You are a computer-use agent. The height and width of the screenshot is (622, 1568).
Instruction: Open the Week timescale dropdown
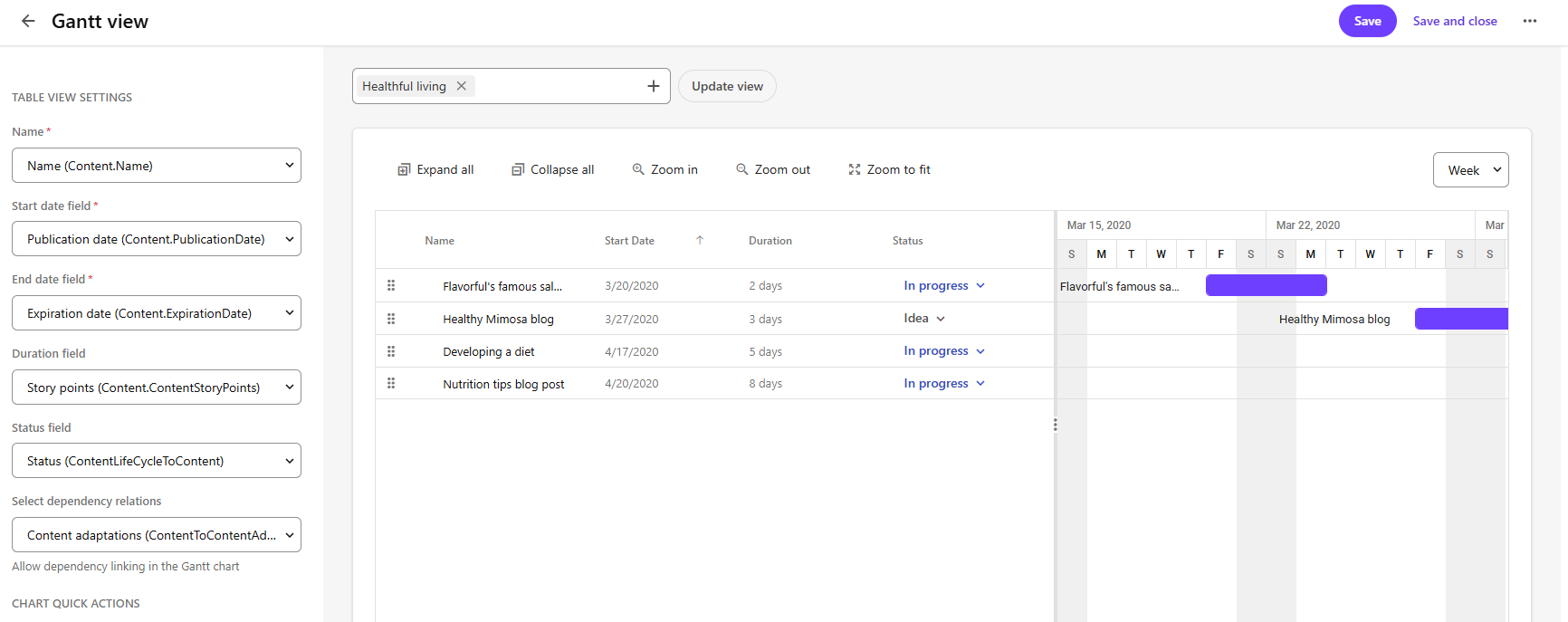click(1470, 170)
